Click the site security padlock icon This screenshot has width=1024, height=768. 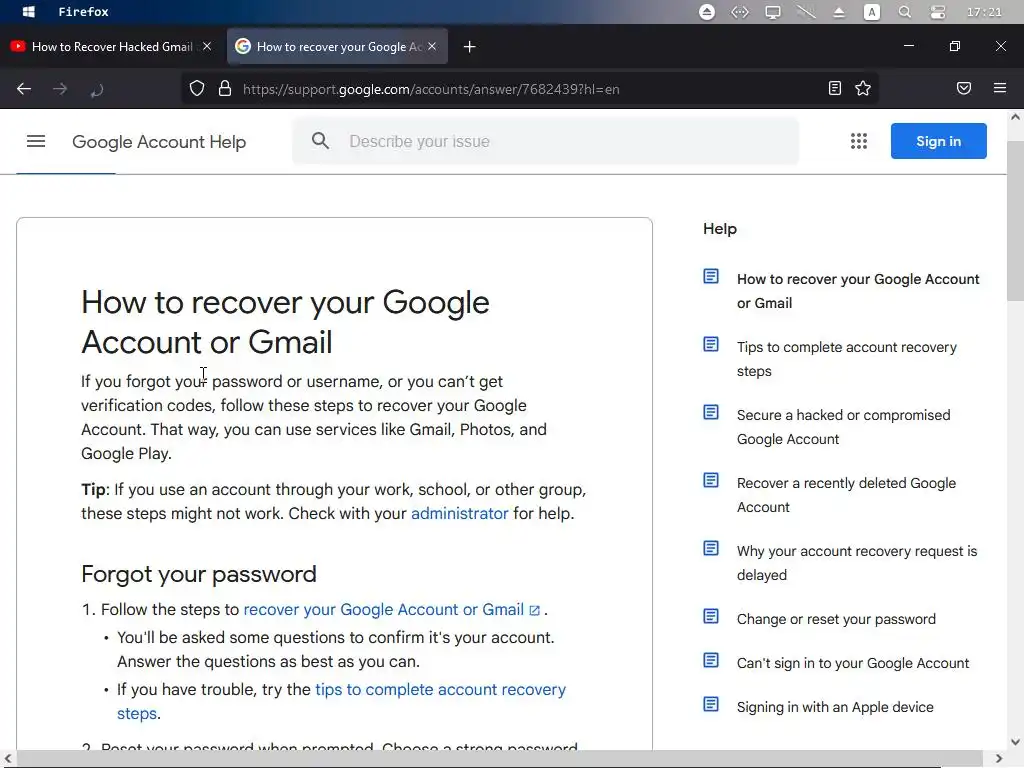click(x=225, y=89)
